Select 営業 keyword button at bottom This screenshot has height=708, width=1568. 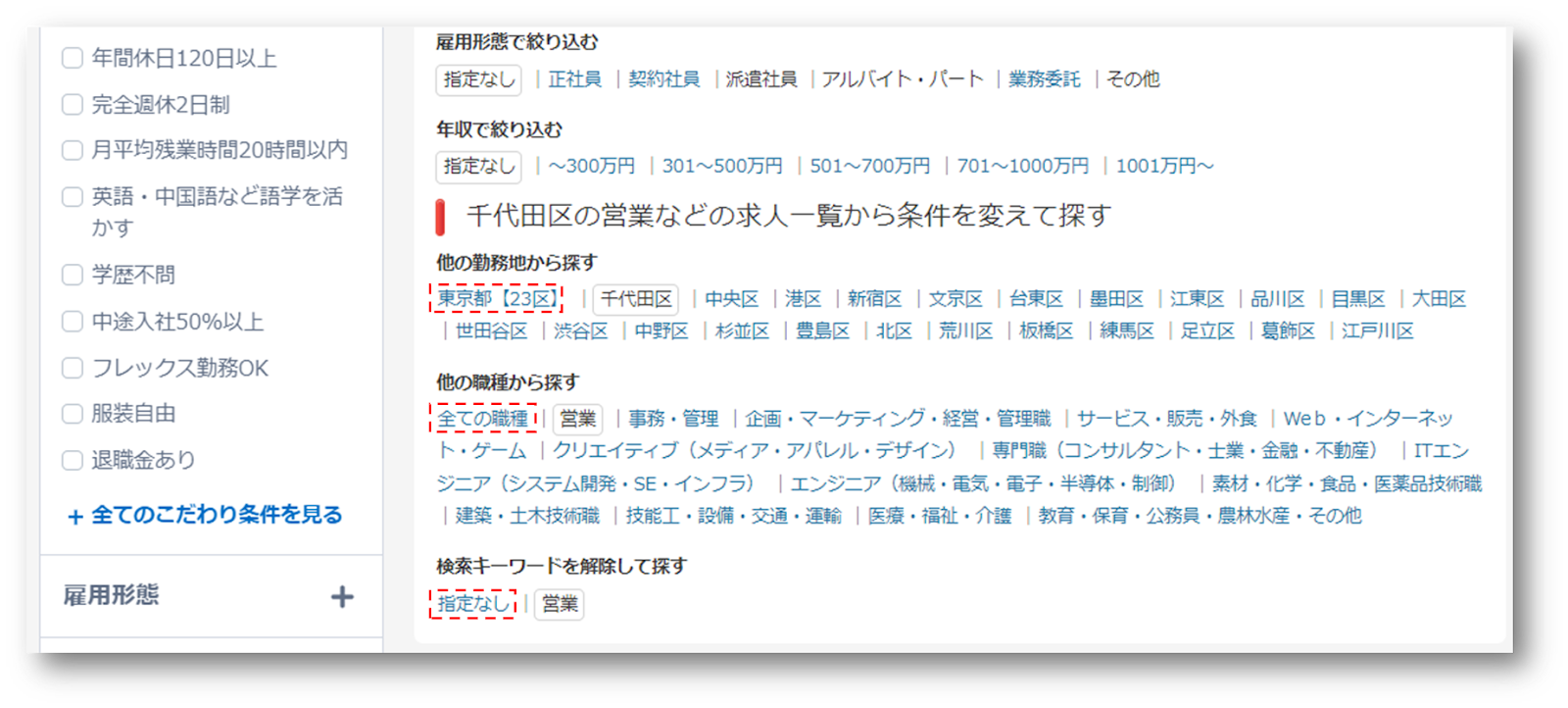pos(560,604)
